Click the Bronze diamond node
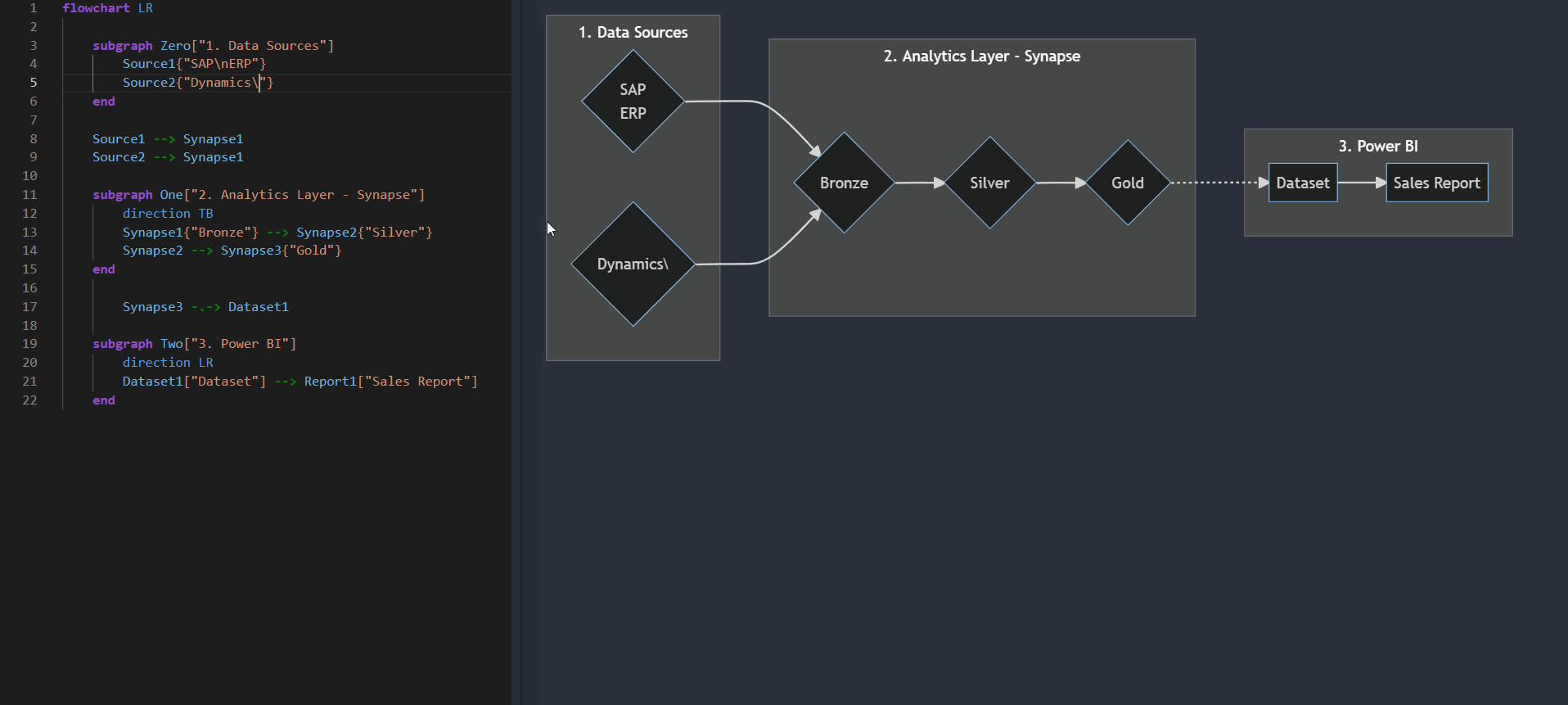This screenshot has height=705, width=1568. (x=844, y=183)
